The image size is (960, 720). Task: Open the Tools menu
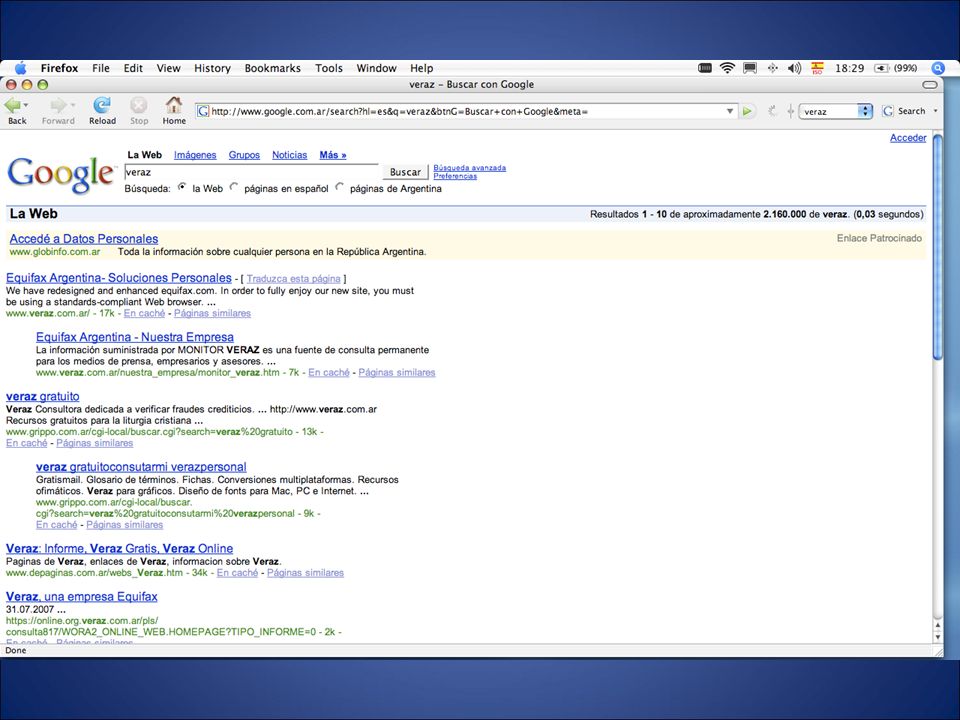(x=329, y=68)
